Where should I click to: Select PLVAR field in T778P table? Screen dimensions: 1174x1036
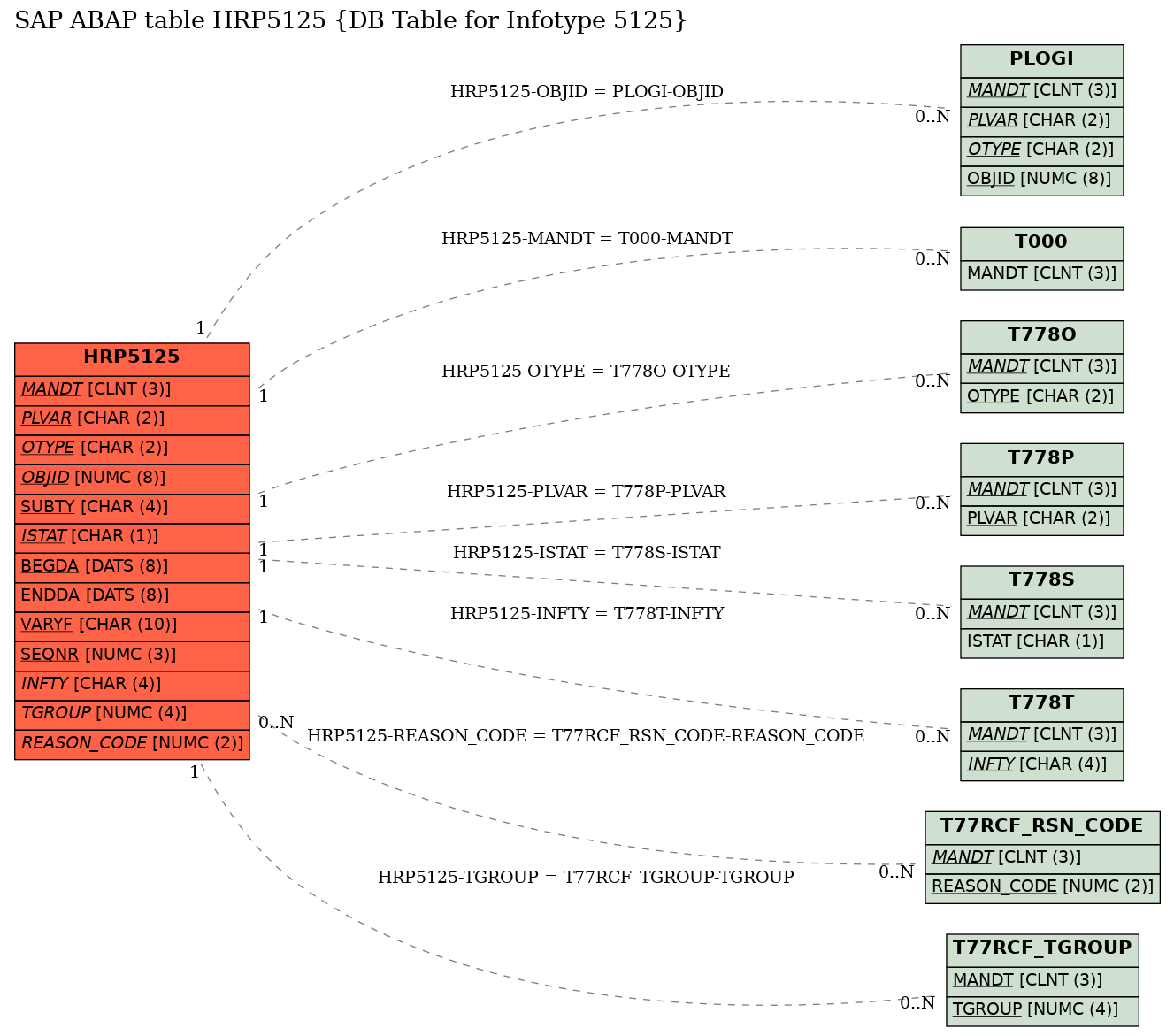pos(1041,519)
